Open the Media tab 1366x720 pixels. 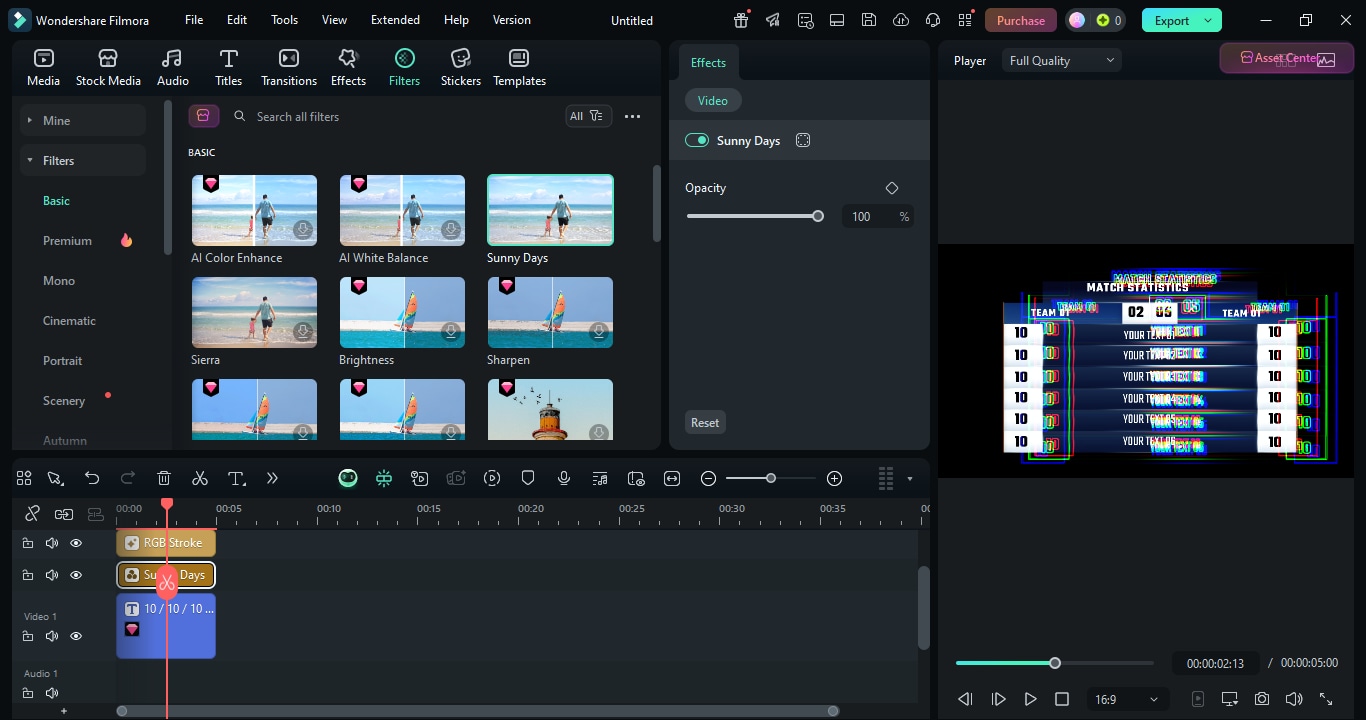tap(43, 67)
